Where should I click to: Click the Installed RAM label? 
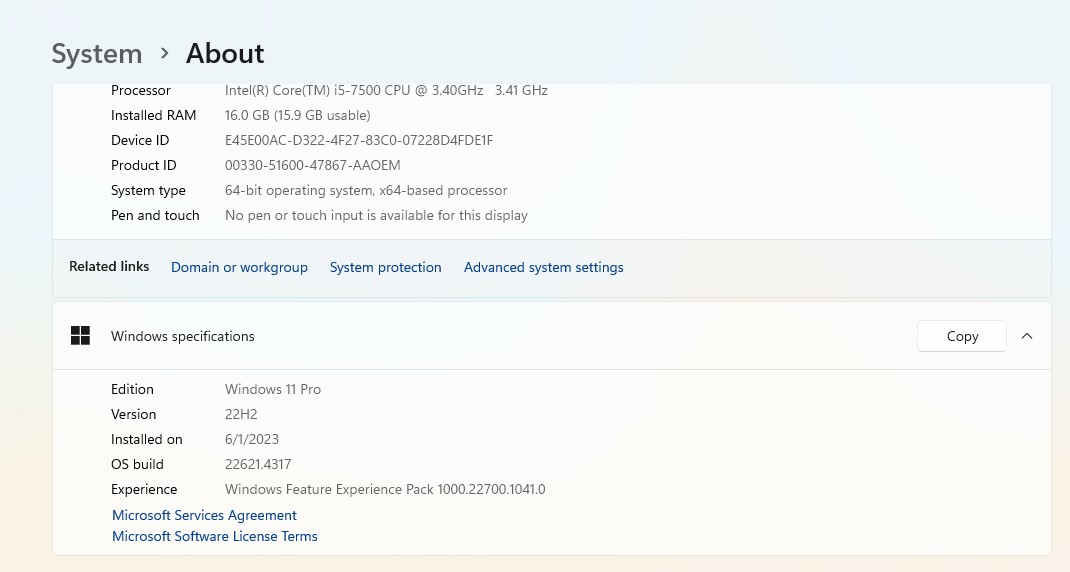tap(154, 115)
